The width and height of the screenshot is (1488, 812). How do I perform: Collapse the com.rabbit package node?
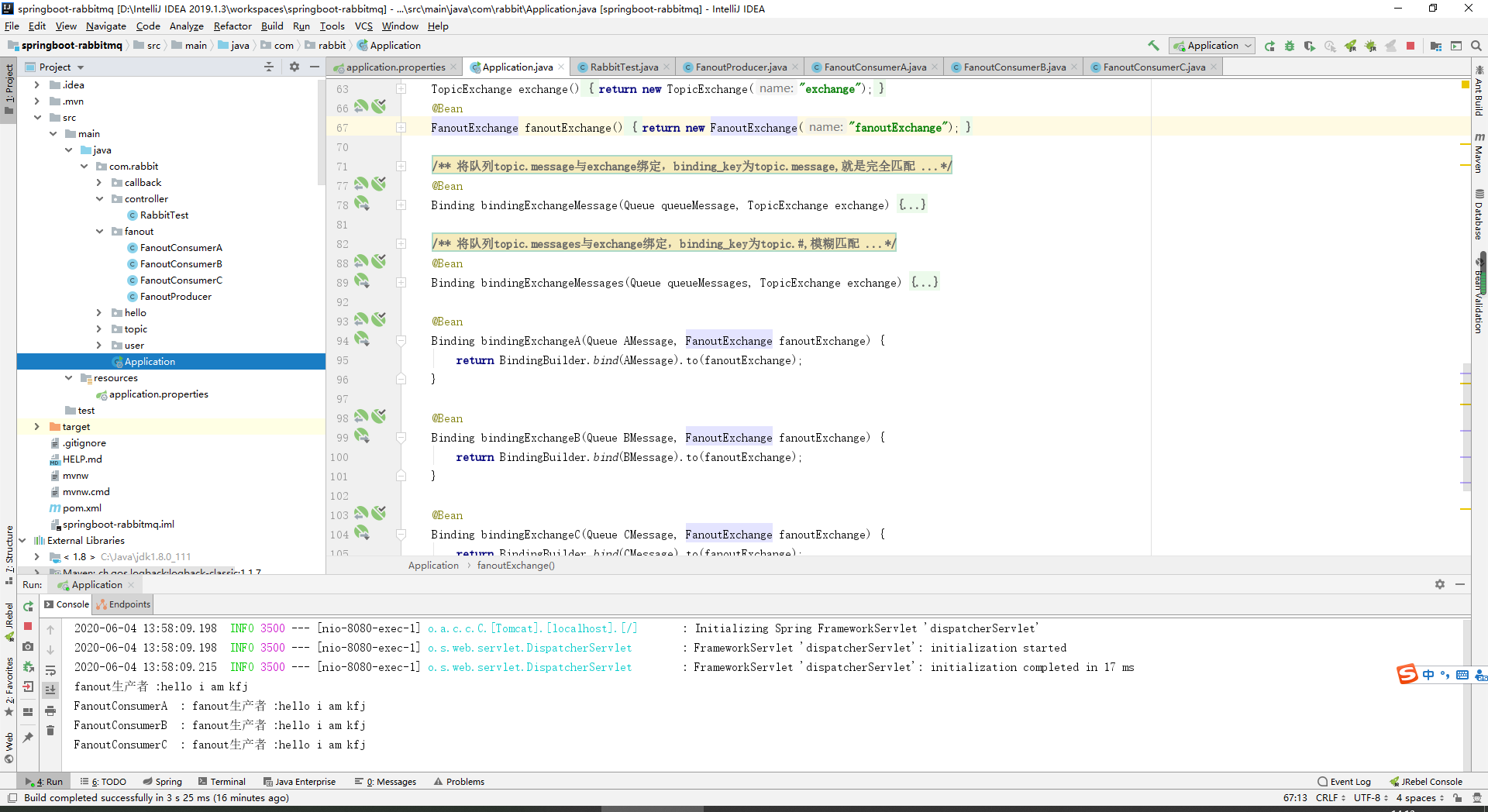coord(84,166)
